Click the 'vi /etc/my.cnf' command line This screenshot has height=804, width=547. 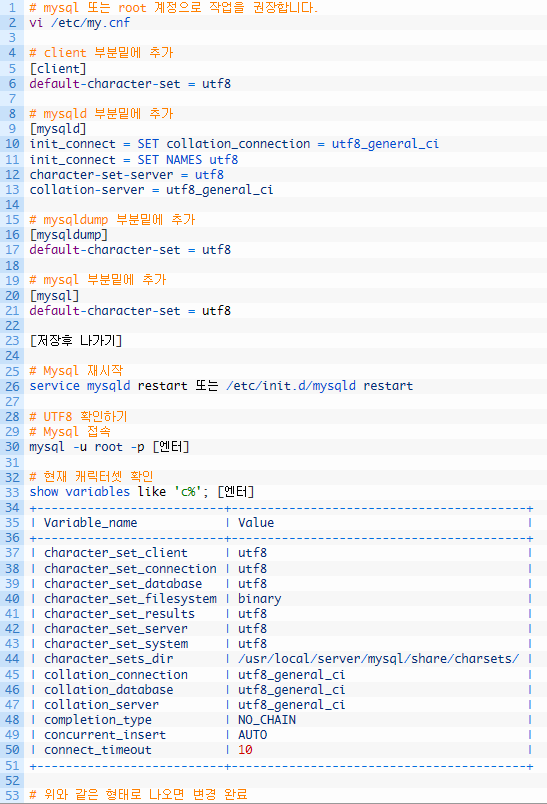click(x=79, y=23)
